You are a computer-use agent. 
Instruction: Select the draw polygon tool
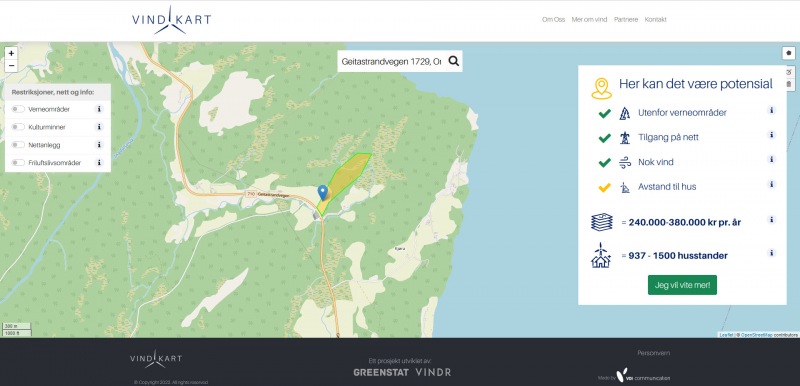pyautogui.click(x=789, y=53)
